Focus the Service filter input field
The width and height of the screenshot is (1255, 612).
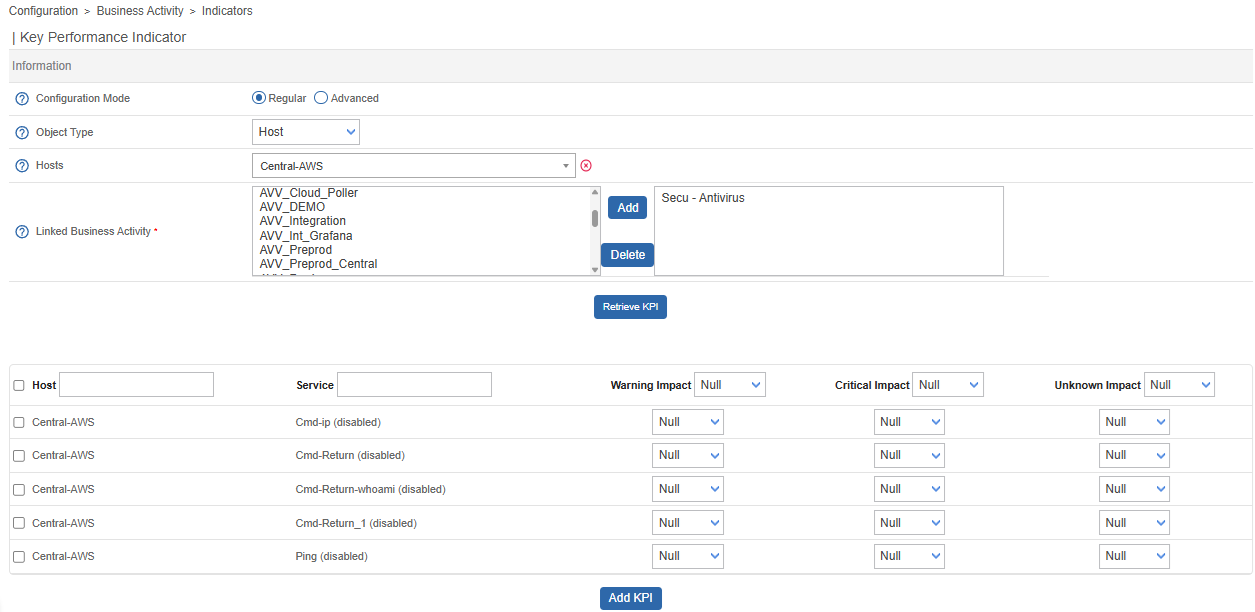tap(414, 385)
